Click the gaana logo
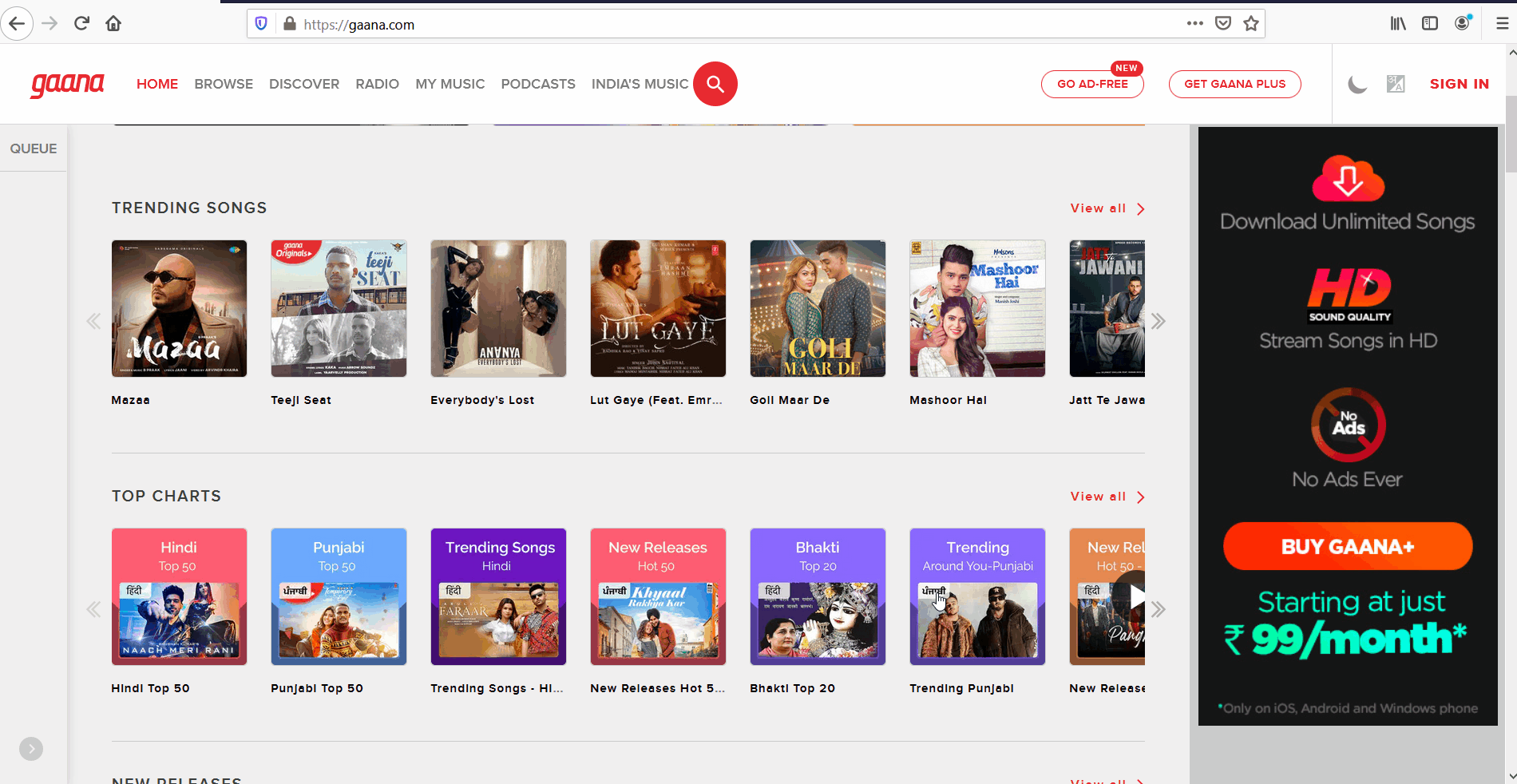The image size is (1517, 784). click(x=67, y=84)
